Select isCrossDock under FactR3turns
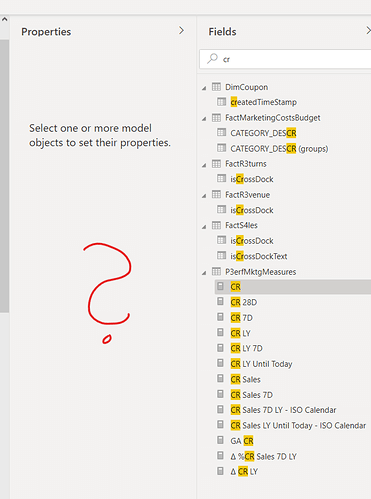Image resolution: width=371 pixels, height=499 pixels. (x=252, y=179)
